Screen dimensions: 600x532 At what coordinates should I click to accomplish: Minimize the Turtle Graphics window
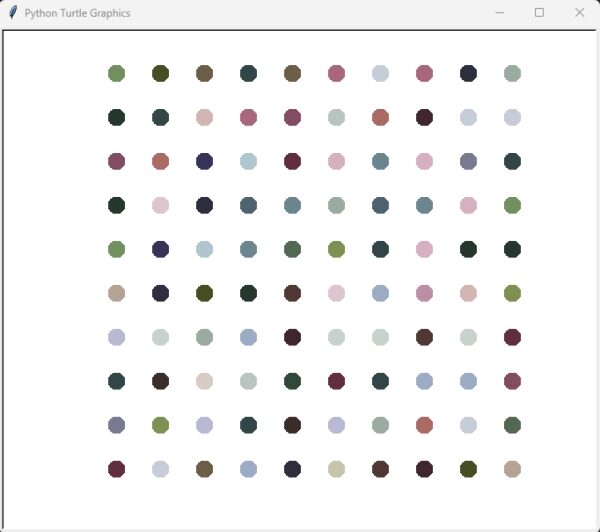[499, 13]
